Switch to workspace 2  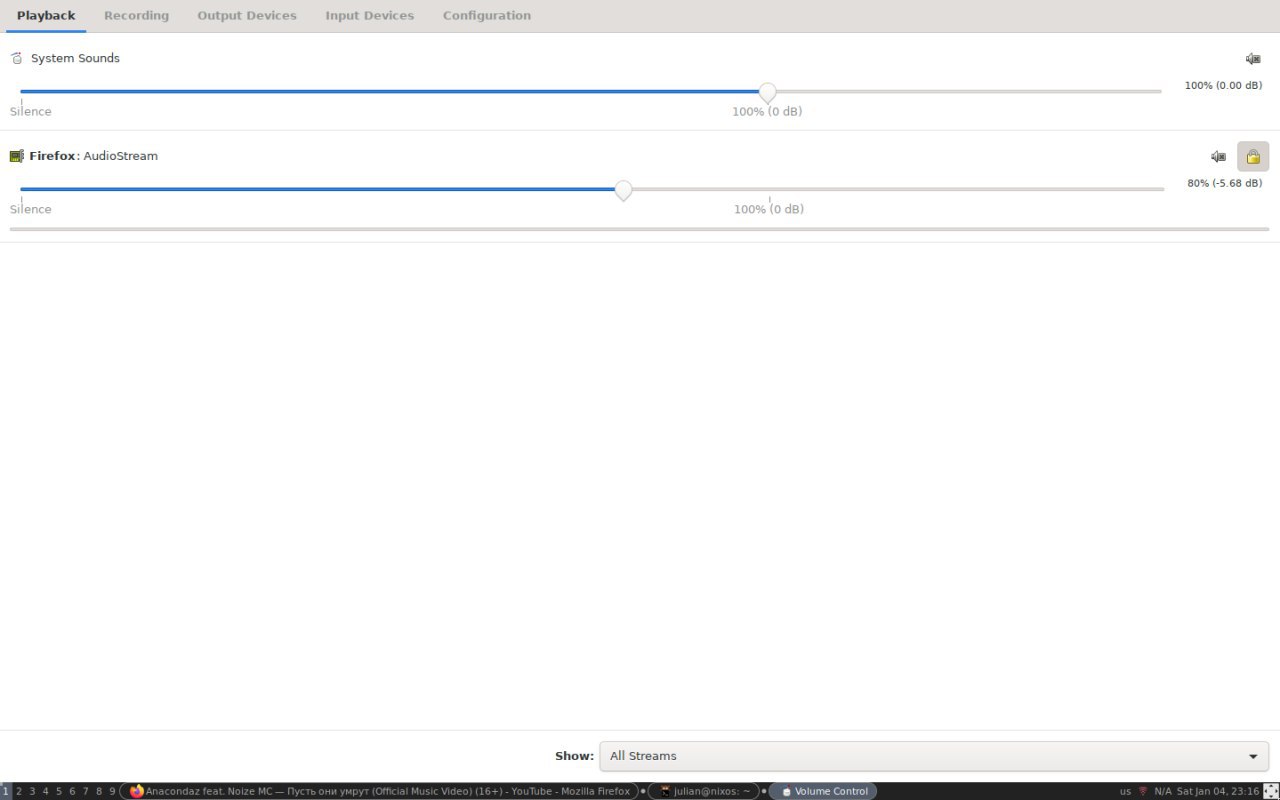[19, 791]
